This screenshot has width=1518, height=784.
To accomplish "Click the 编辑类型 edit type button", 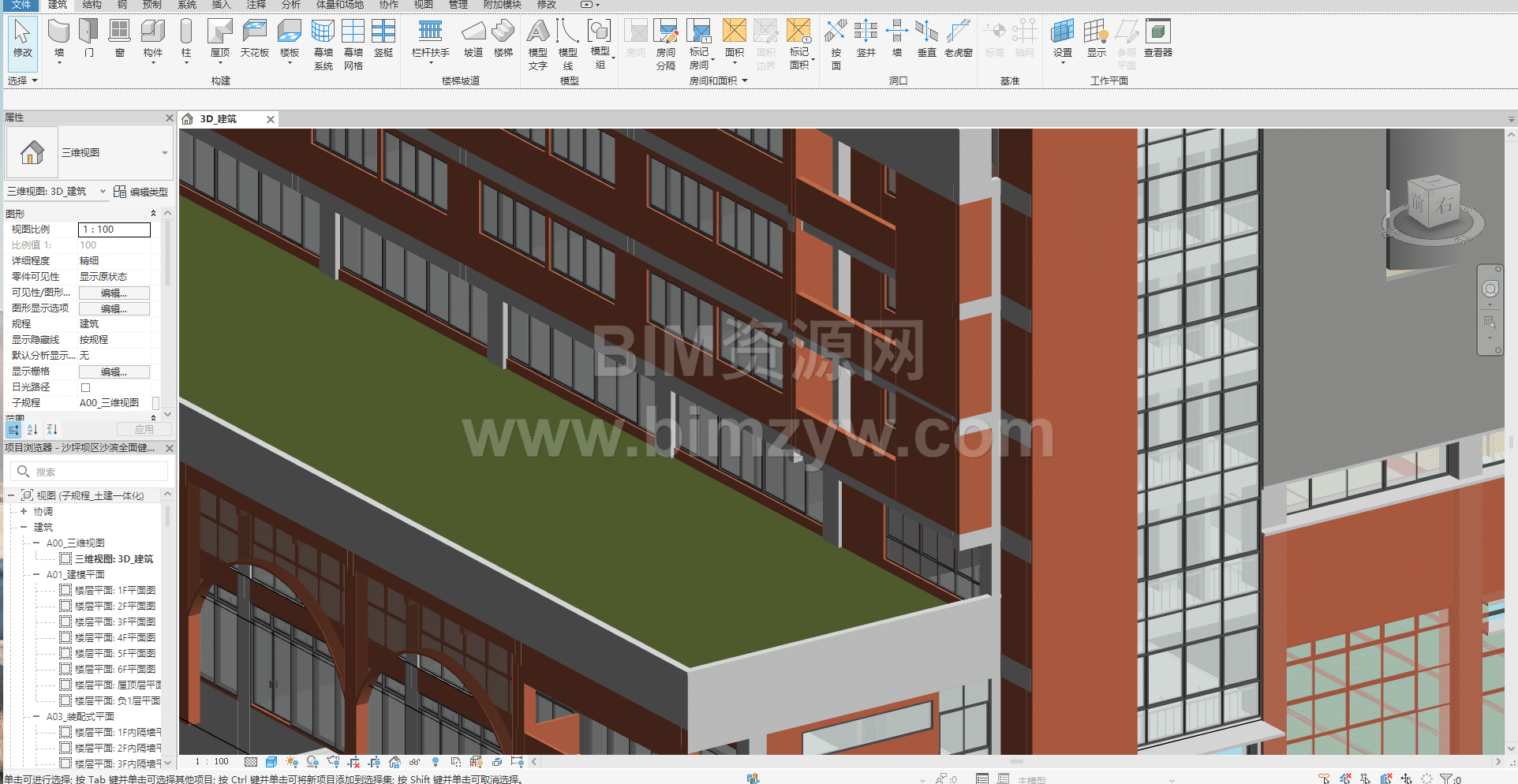I will click(141, 192).
